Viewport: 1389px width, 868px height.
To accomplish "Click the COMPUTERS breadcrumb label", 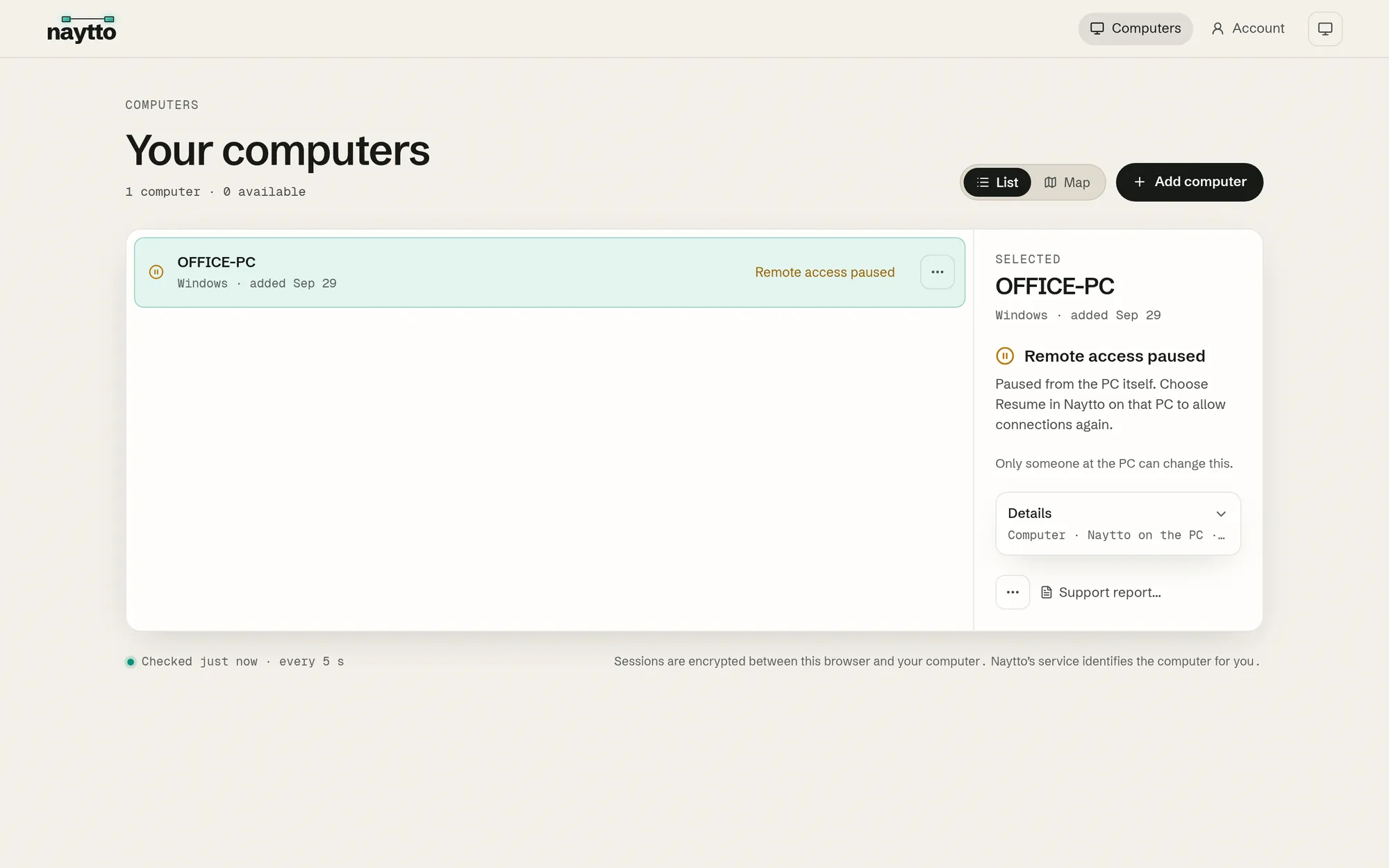I will (x=162, y=105).
